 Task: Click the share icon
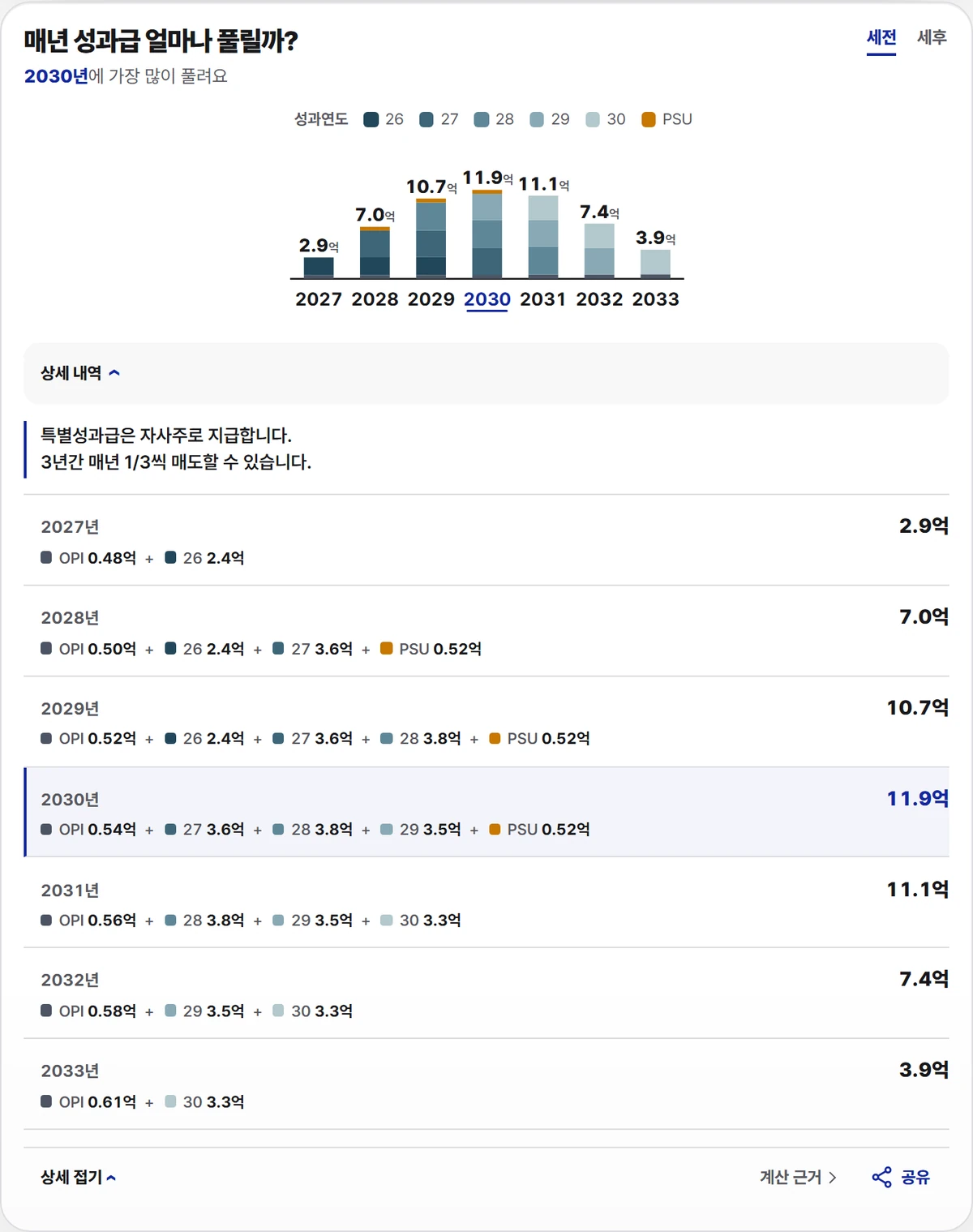(881, 1177)
